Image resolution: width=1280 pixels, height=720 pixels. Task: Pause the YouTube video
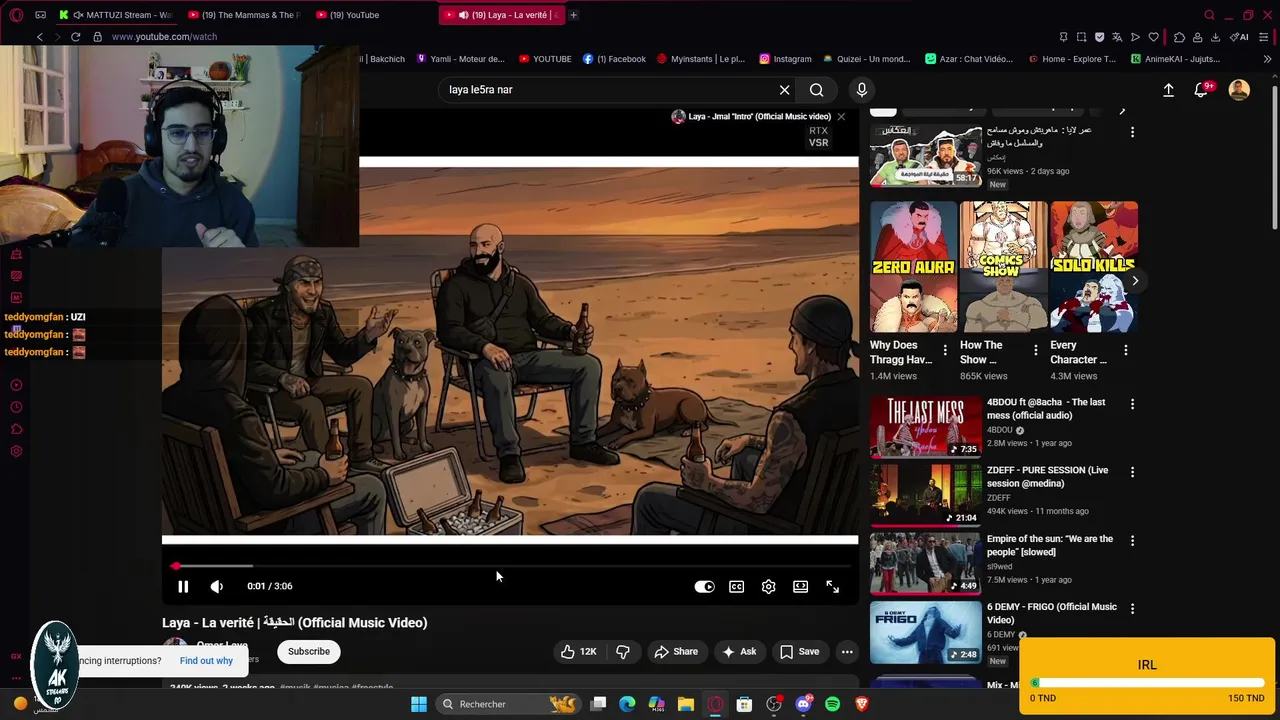(183, 587)
